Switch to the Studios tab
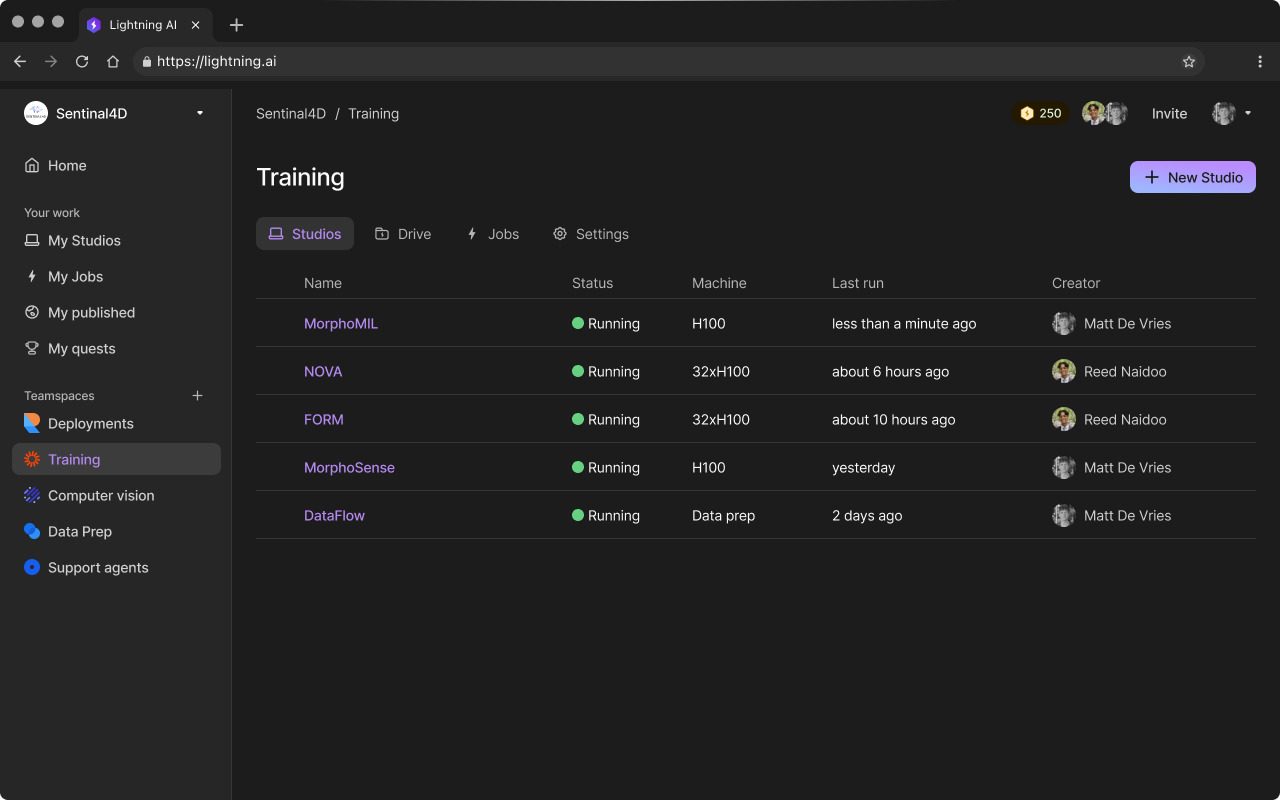 click(305, 234)
